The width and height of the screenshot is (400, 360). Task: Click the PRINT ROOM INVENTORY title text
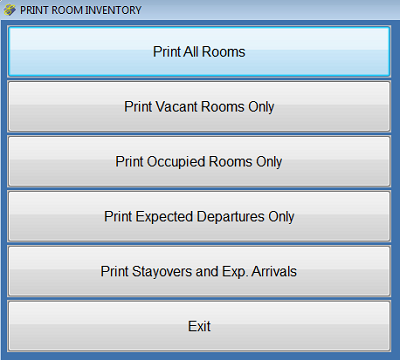(x=81, y=10)
